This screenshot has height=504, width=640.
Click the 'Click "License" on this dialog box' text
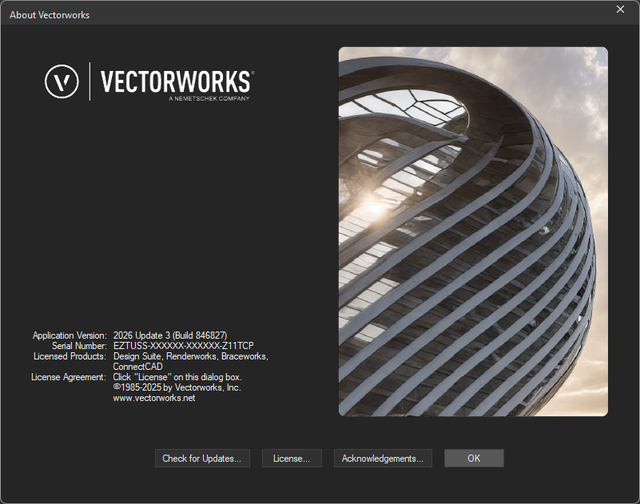tap(178, 377)
